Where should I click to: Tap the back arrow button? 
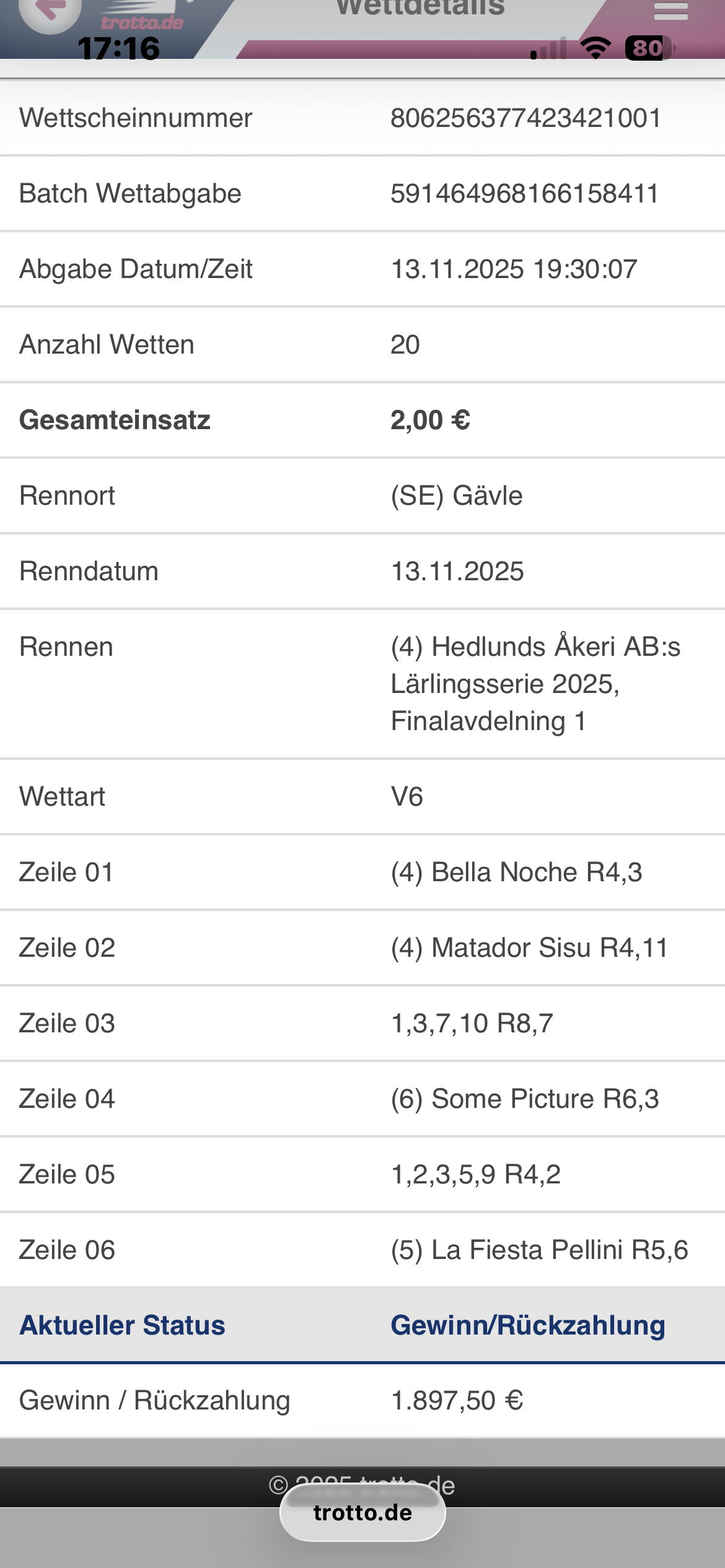coord(50,11)
